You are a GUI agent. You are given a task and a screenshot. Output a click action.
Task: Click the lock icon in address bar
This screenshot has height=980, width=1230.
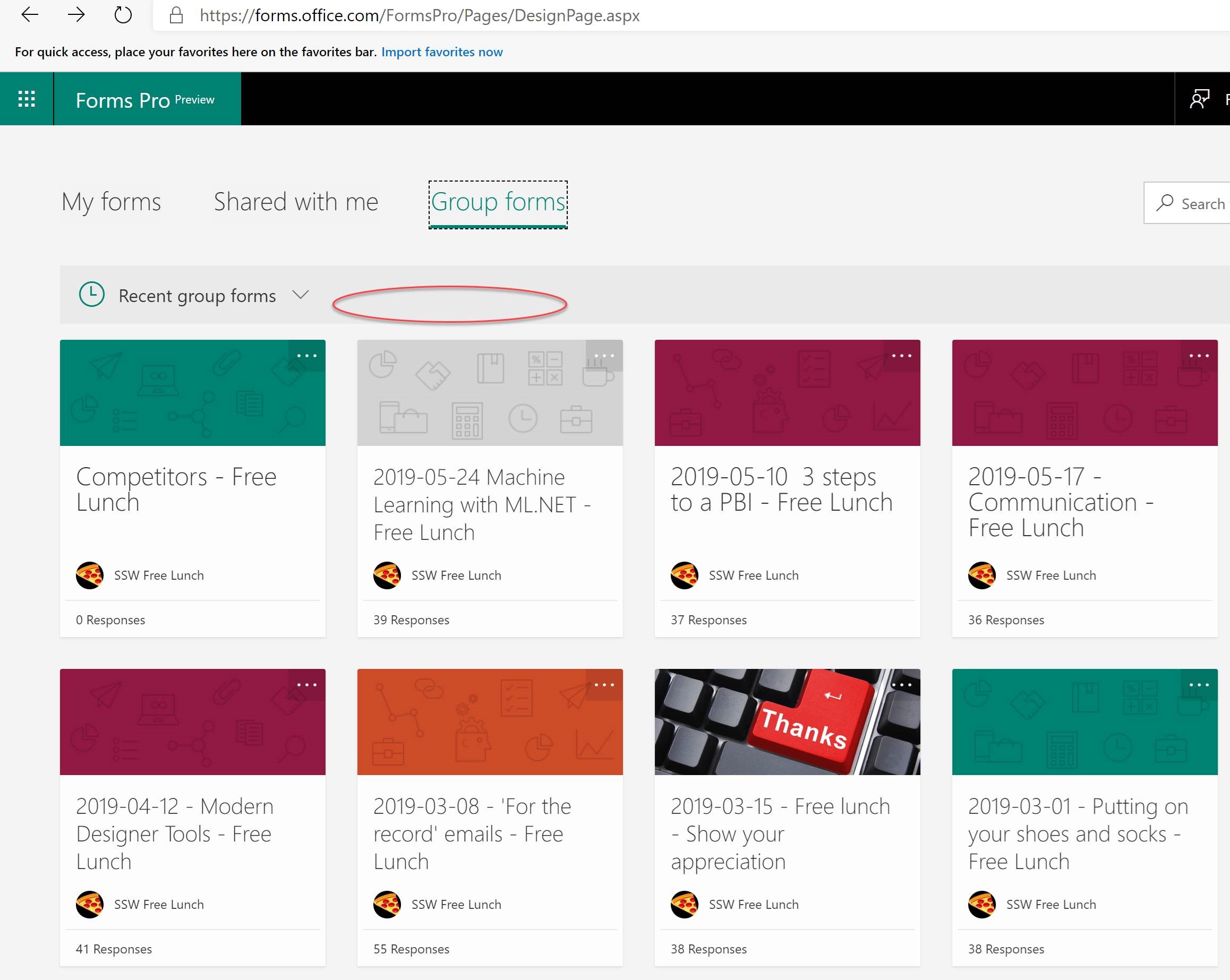176,15
